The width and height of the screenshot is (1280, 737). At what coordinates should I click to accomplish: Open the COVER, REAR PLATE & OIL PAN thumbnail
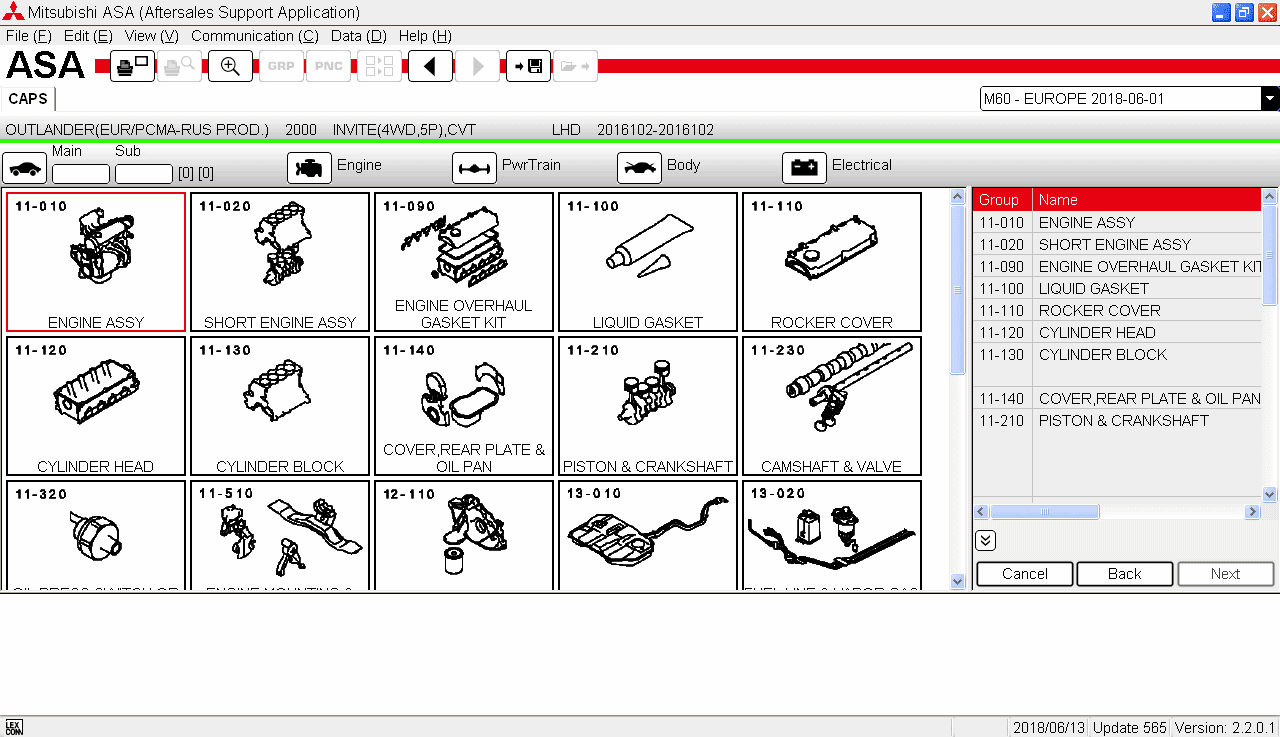point(464,406)
